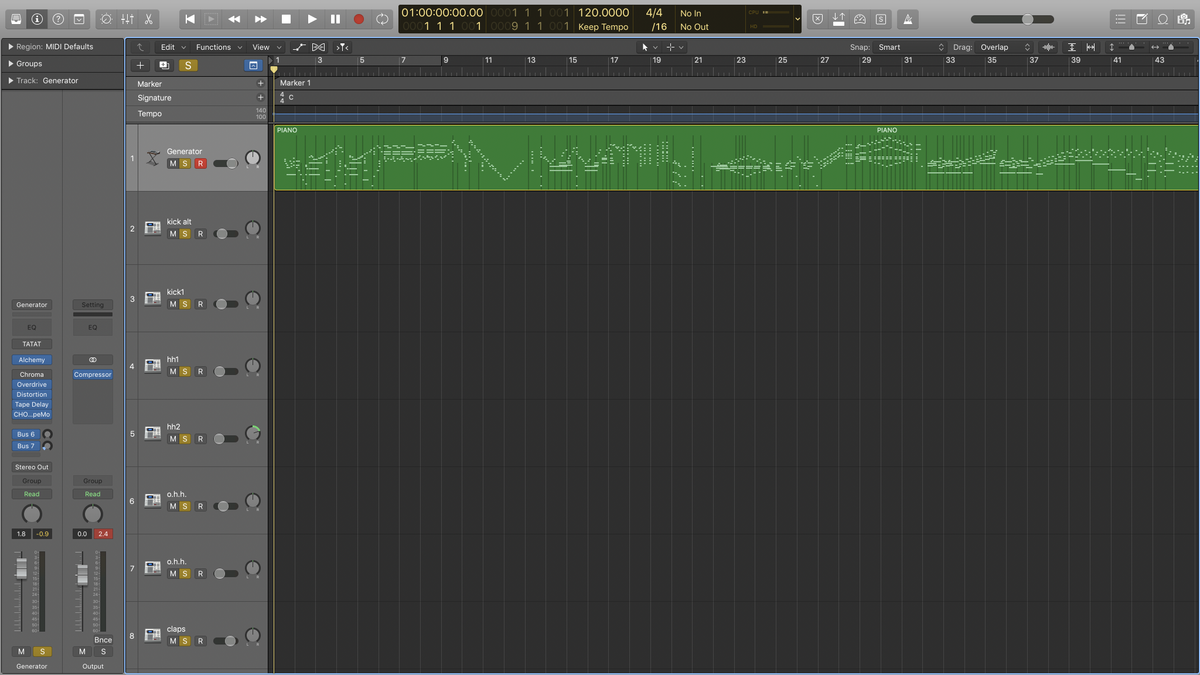Open the Functions menu
1200x675 pixels.
[215, 46]
